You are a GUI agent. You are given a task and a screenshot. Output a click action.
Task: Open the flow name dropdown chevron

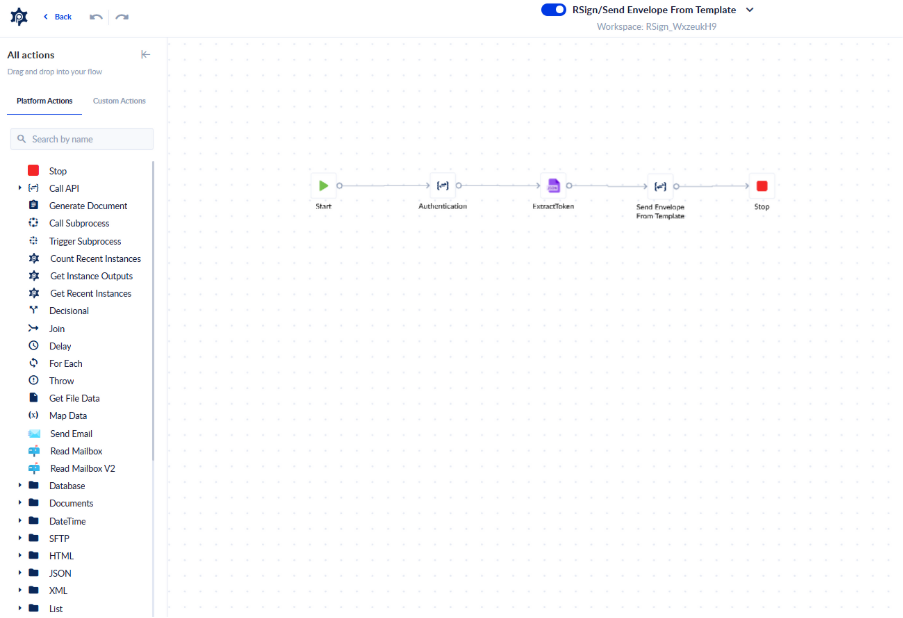[750, 10]
